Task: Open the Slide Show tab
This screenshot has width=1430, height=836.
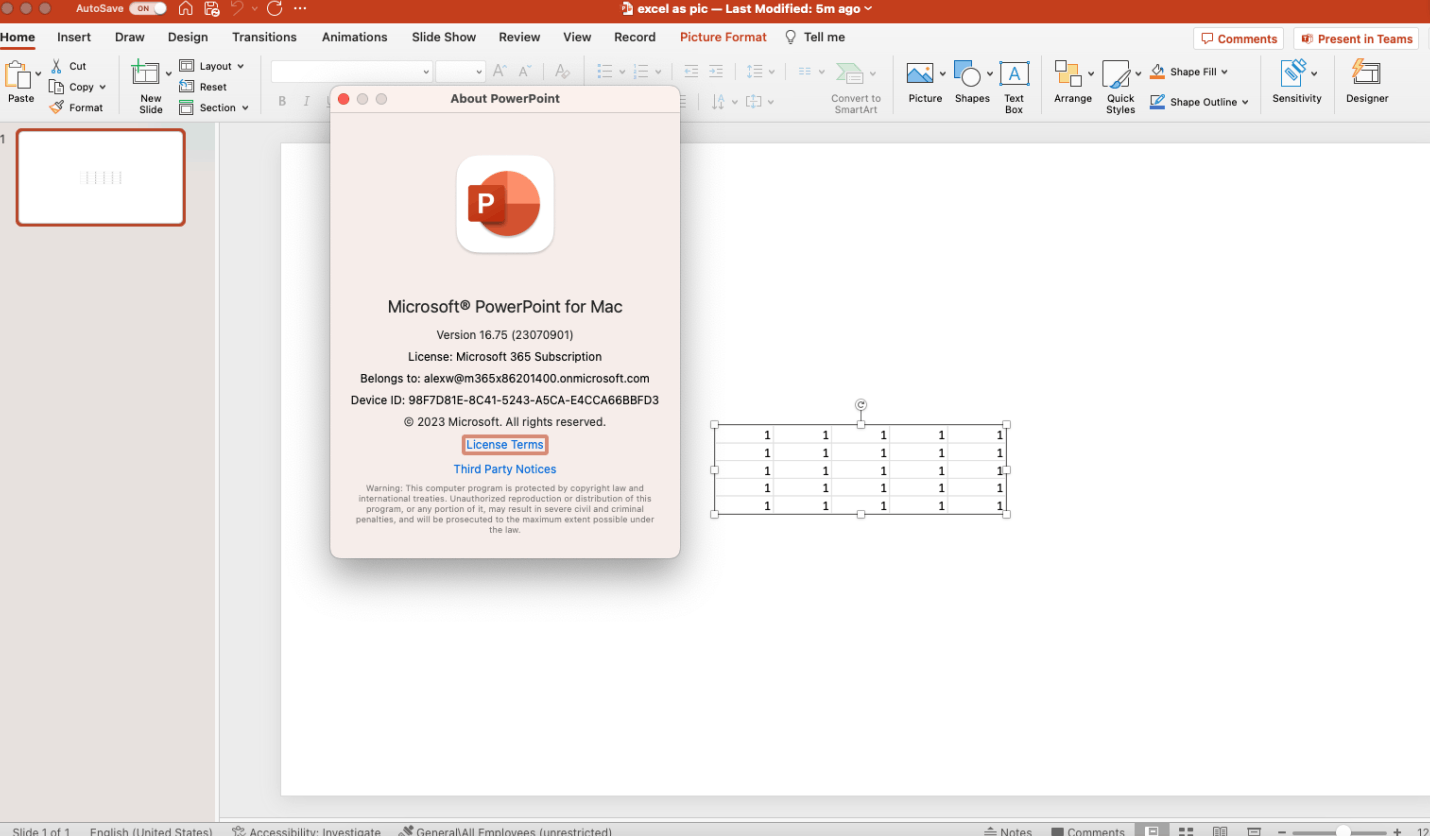Action: tap(444, 37)
